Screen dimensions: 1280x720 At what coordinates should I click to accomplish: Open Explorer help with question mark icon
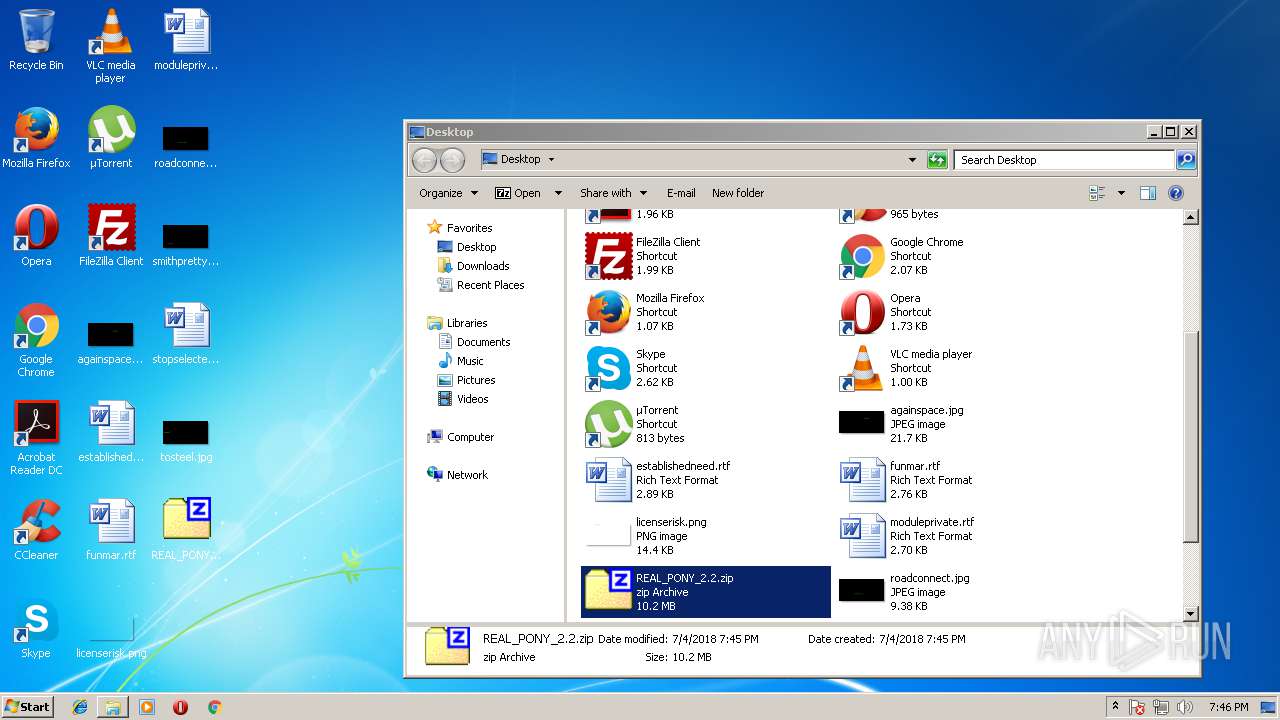[1176, 193]
